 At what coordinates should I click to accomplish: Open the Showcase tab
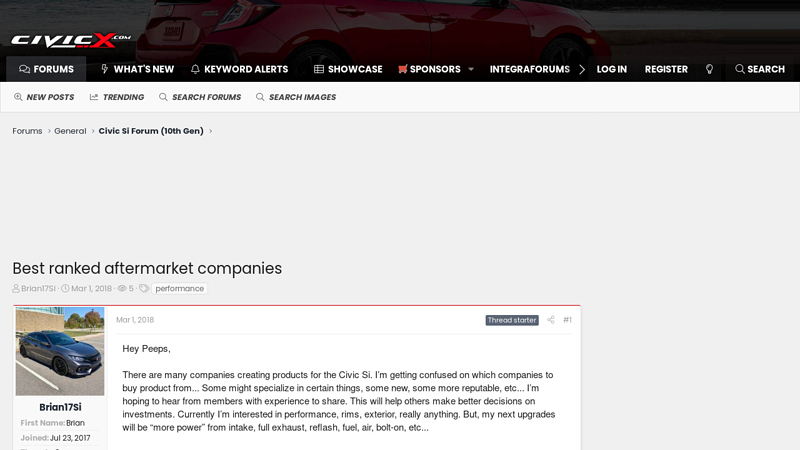pos(348,69)
